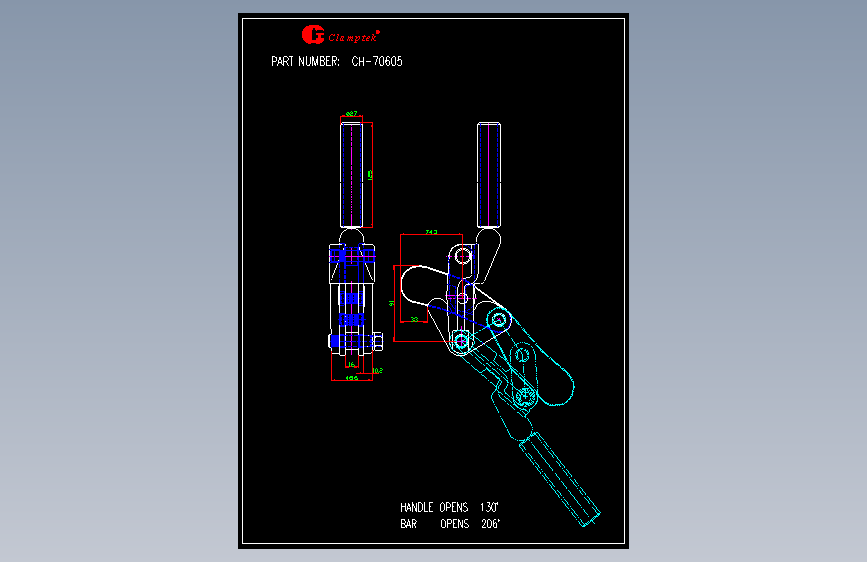The height and width of the screenshot is (562, 867).
Task: Click the green bottom width dimension of left view
Action: point(352,378)
